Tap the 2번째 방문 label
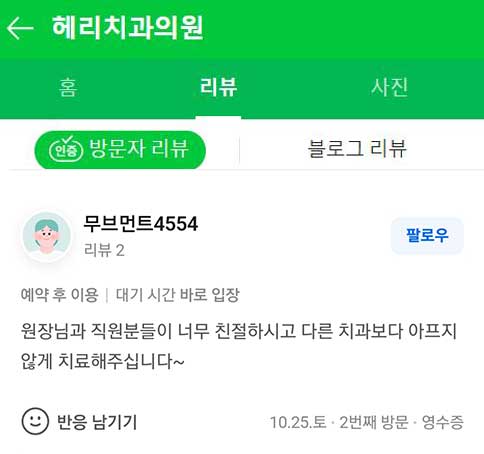Viewport: 484px width, 454px height. (x=374, y=422)
